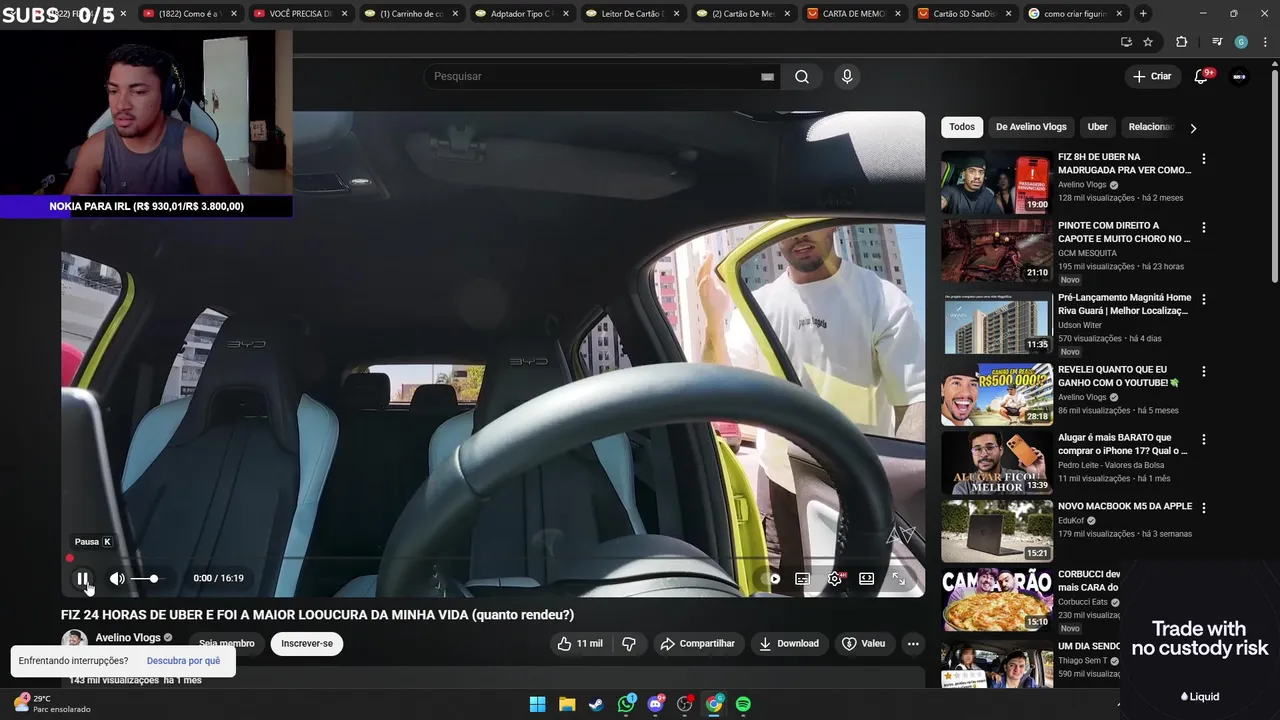Select the Todos filter chip

point(962,127)
